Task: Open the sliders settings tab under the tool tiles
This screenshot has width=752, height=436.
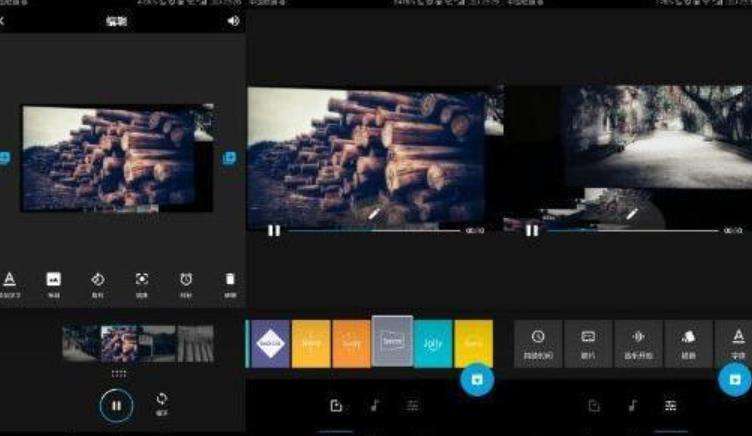Action: click(x=670, y=406)
